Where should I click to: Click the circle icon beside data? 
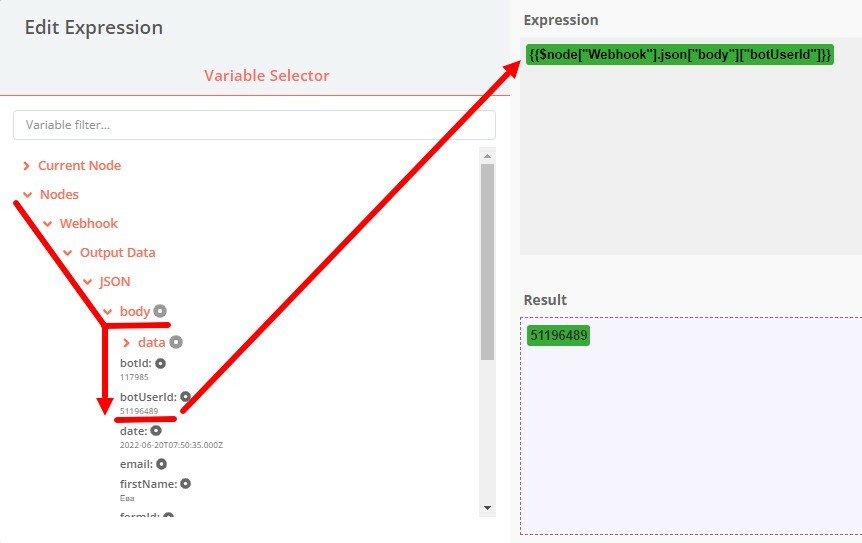point(176,342)
